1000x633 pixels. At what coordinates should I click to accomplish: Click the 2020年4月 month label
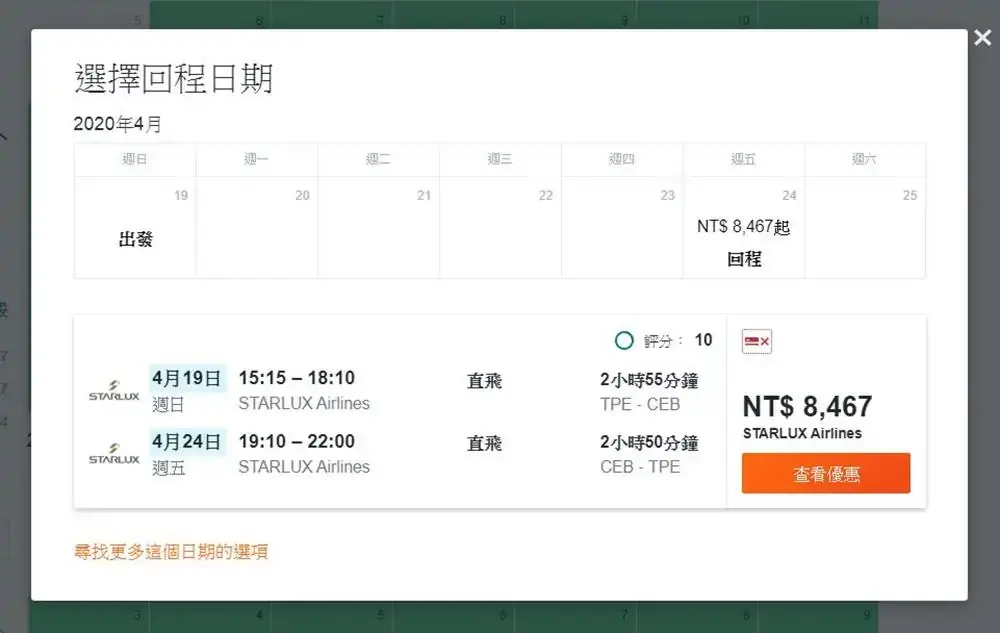117,124
